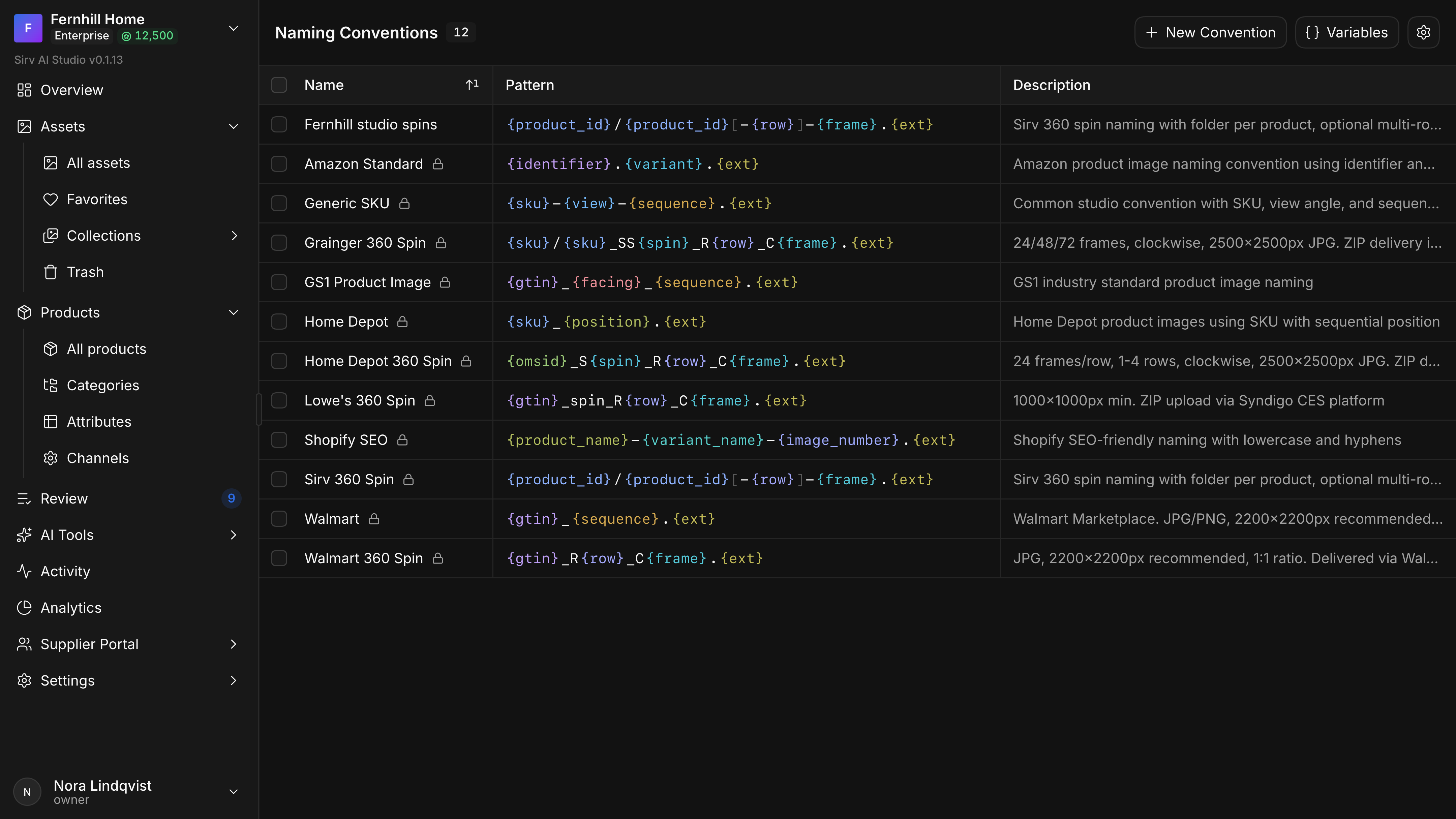Click lock icon next to GS1 Product Image
This screenshot has height=819, width=1456.
coord(445,282)
